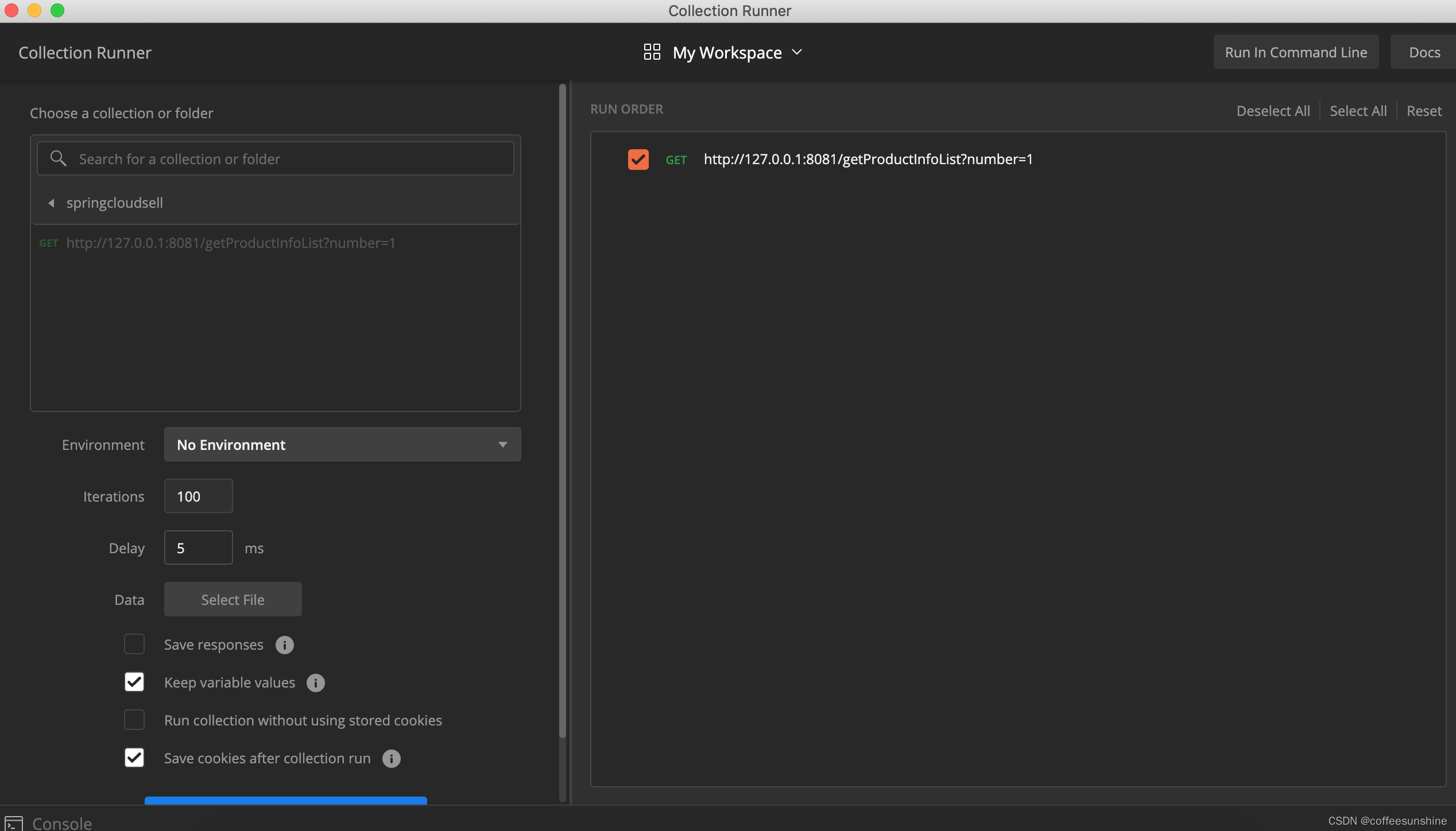1456x831 pixels.
Task: Click Run In Command Line button
Action: coord(1296,52)
